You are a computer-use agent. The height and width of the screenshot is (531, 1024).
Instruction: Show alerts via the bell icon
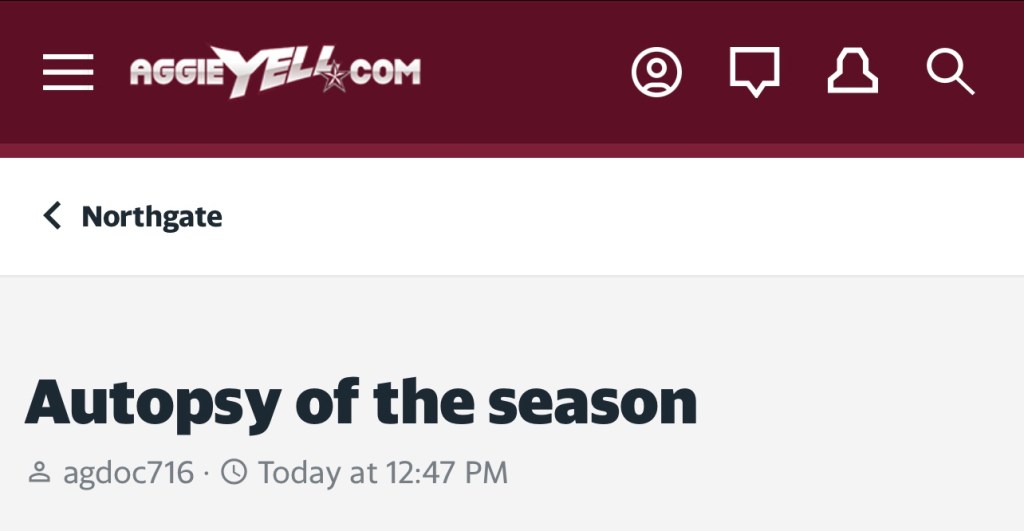tap(852, 73)
